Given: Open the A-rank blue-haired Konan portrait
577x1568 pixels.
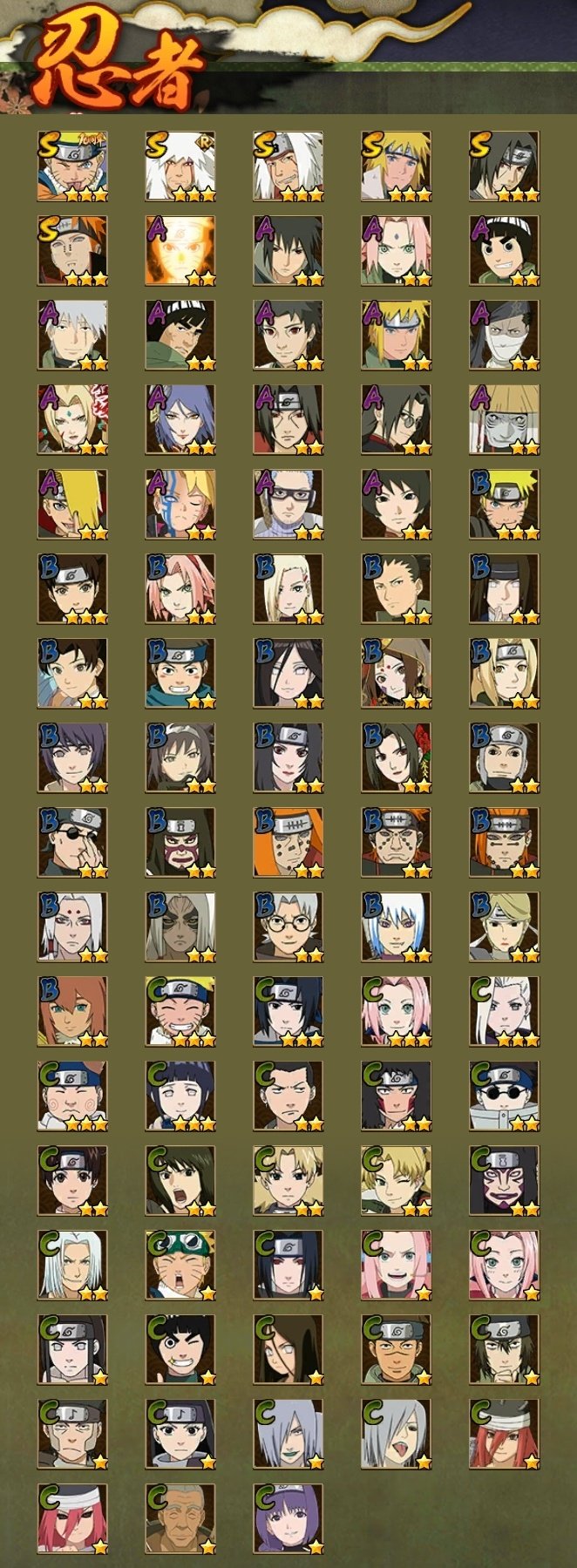Looking at the screenshot, I should (x=180, y=420).
